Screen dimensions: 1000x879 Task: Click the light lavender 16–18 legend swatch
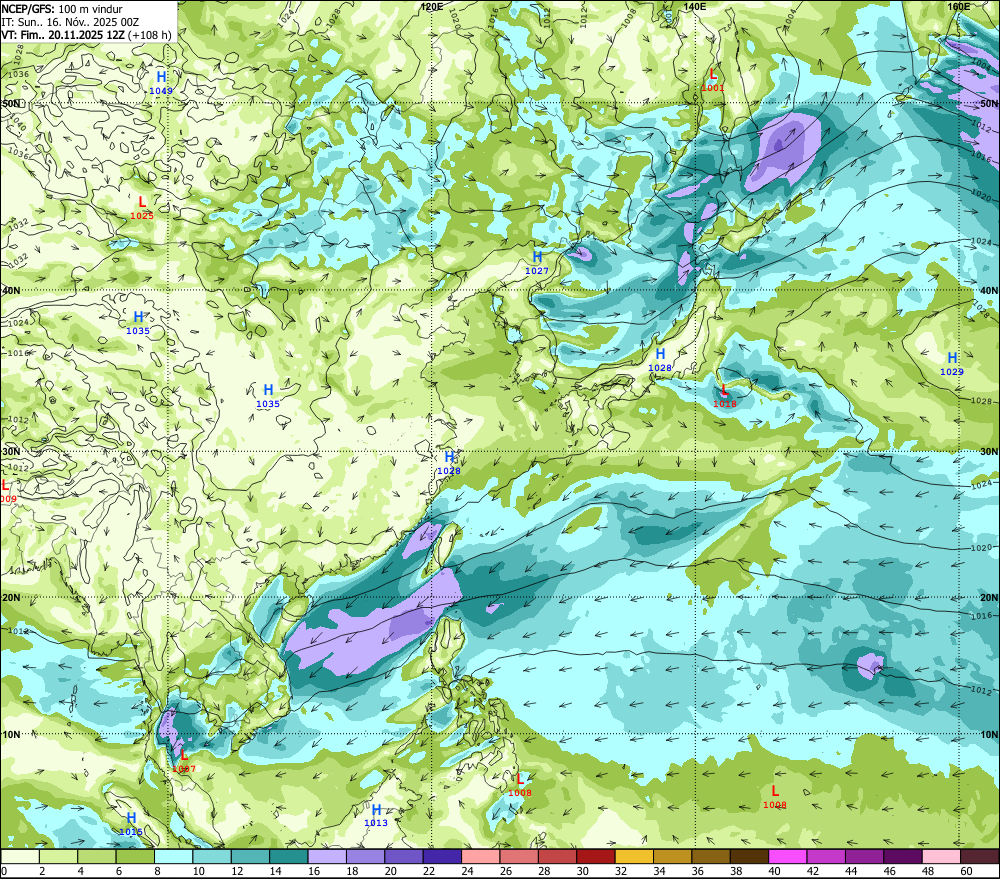[327, 856]
